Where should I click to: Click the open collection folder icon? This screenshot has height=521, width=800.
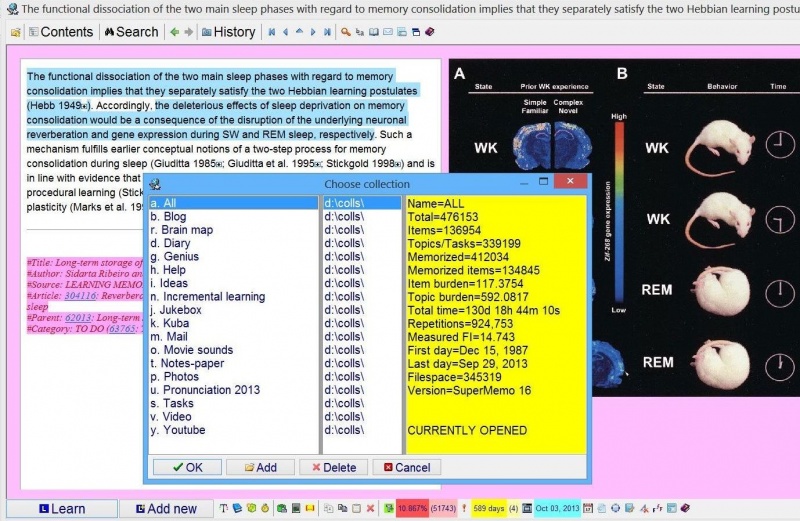click(x=15, y=32)
